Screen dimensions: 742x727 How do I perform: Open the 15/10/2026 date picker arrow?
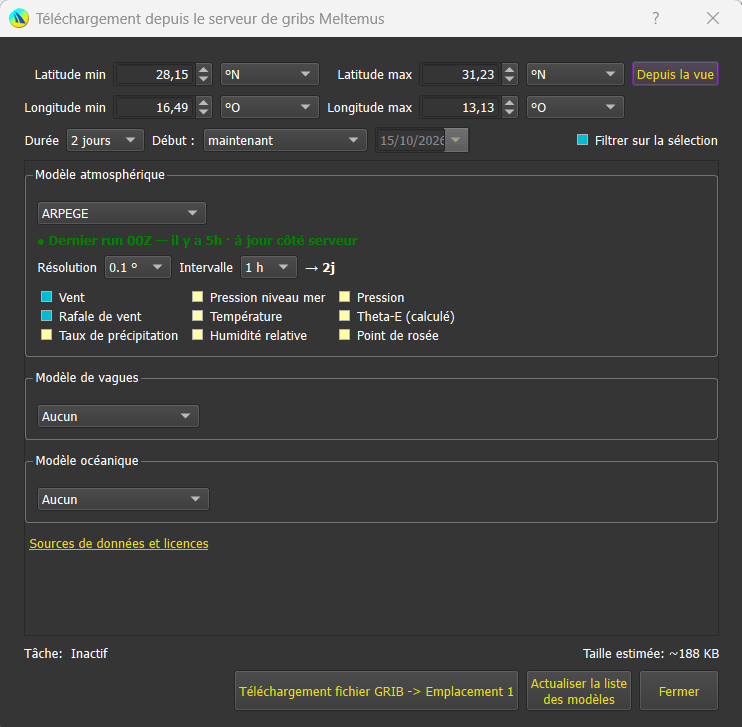(456, 141)
